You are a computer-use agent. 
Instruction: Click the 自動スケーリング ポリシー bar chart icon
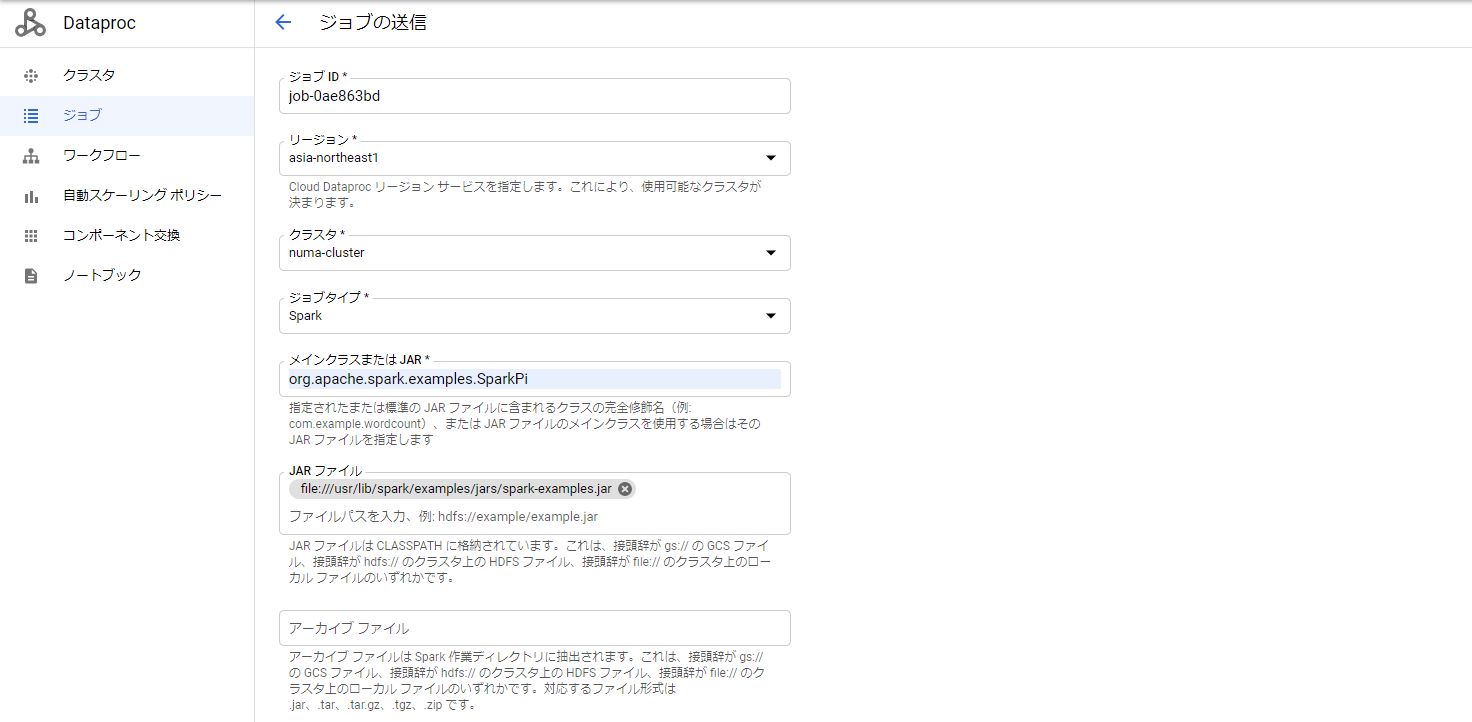[x=31, y=196]
